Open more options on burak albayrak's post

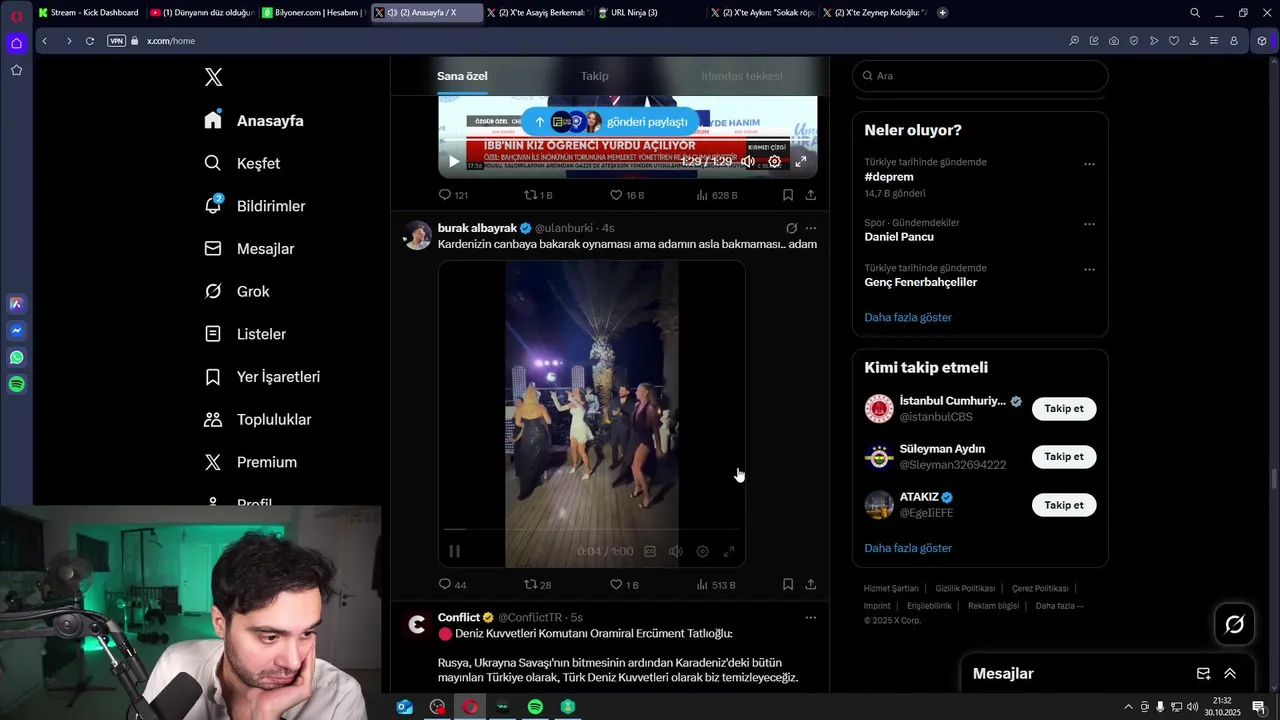pos(811,228)
